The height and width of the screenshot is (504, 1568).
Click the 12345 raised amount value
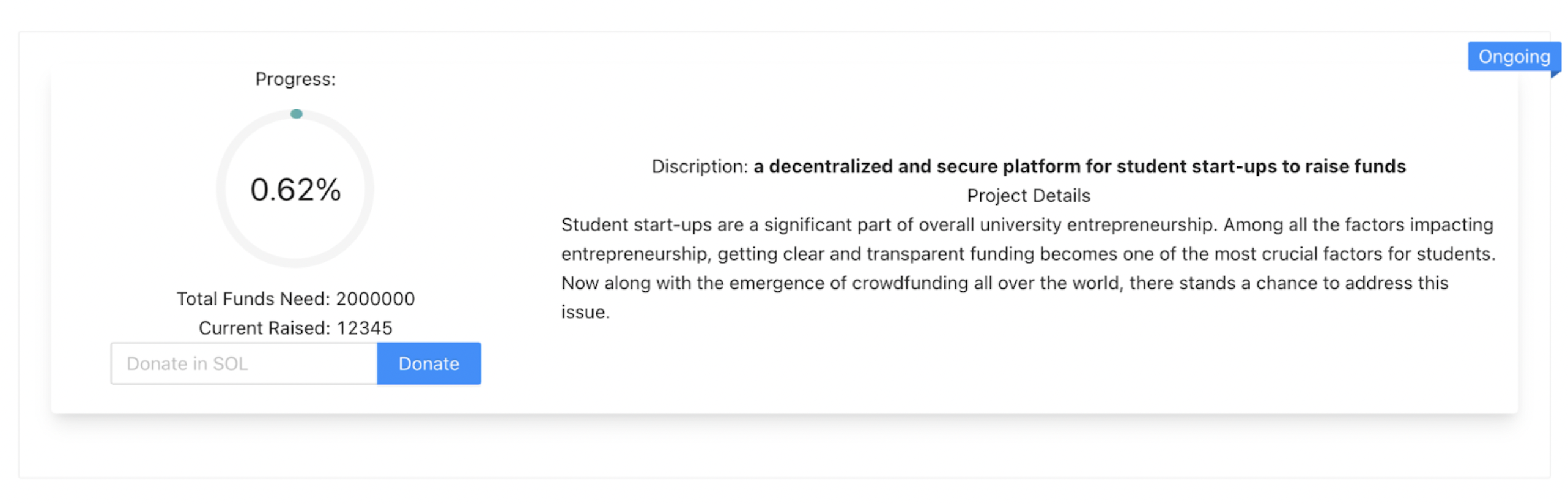[364, 328]
